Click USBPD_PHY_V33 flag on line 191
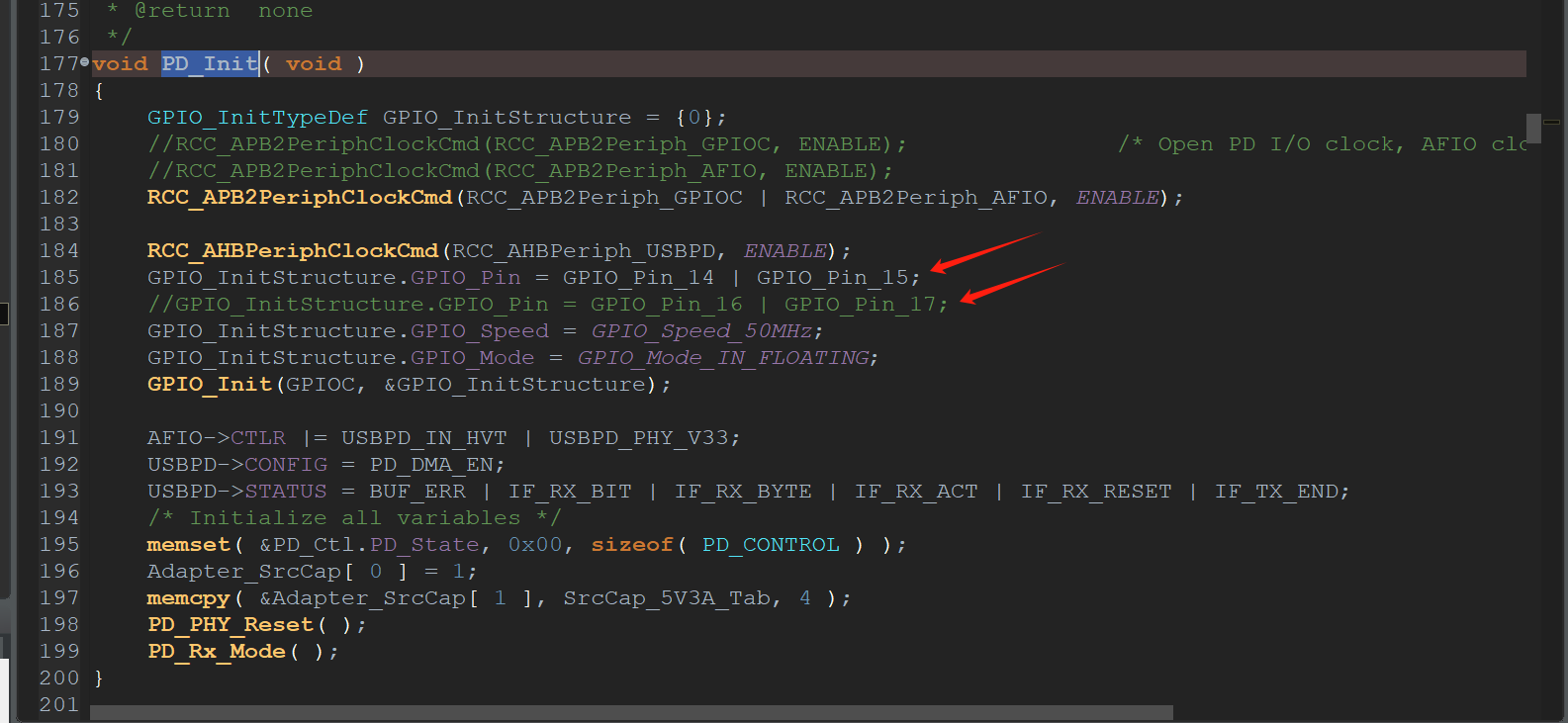 pos(638,438)
